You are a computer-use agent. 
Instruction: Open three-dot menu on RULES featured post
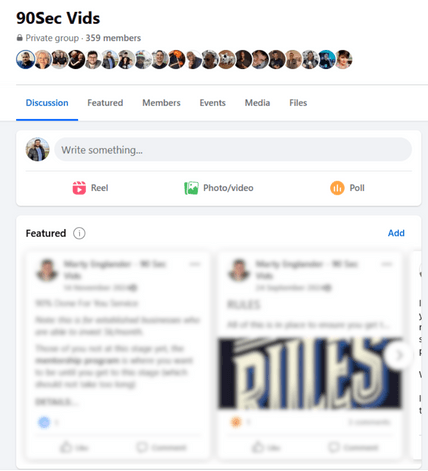[x=387, y=264]
